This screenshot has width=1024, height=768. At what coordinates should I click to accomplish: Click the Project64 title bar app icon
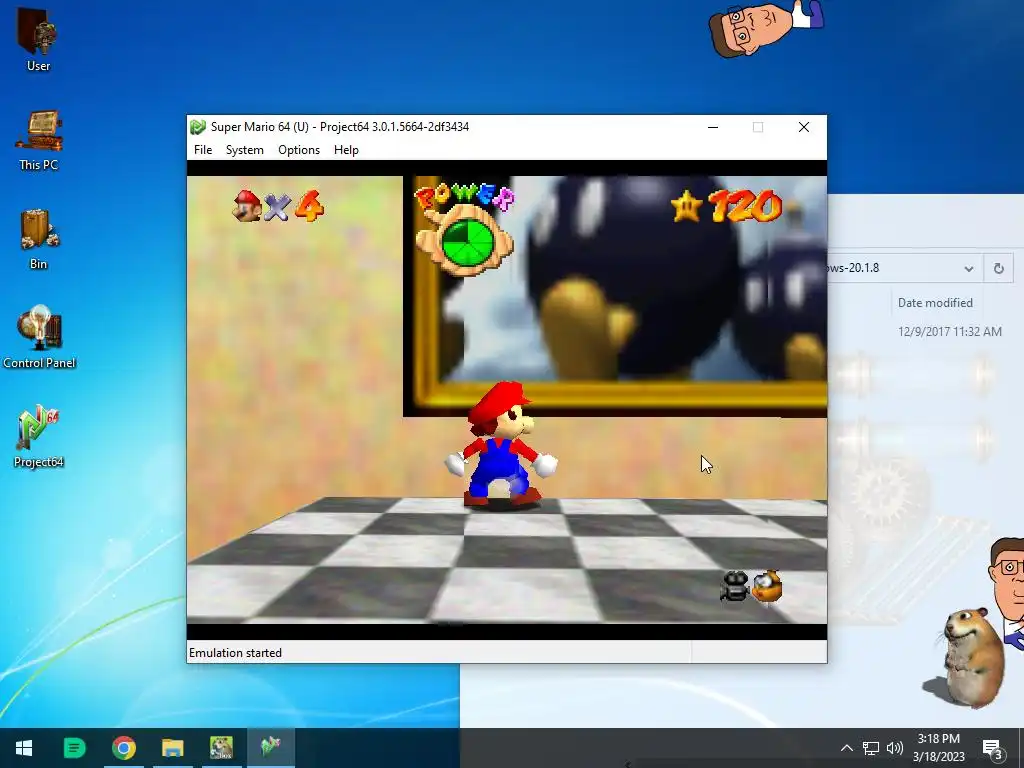(x=198, y=127)
